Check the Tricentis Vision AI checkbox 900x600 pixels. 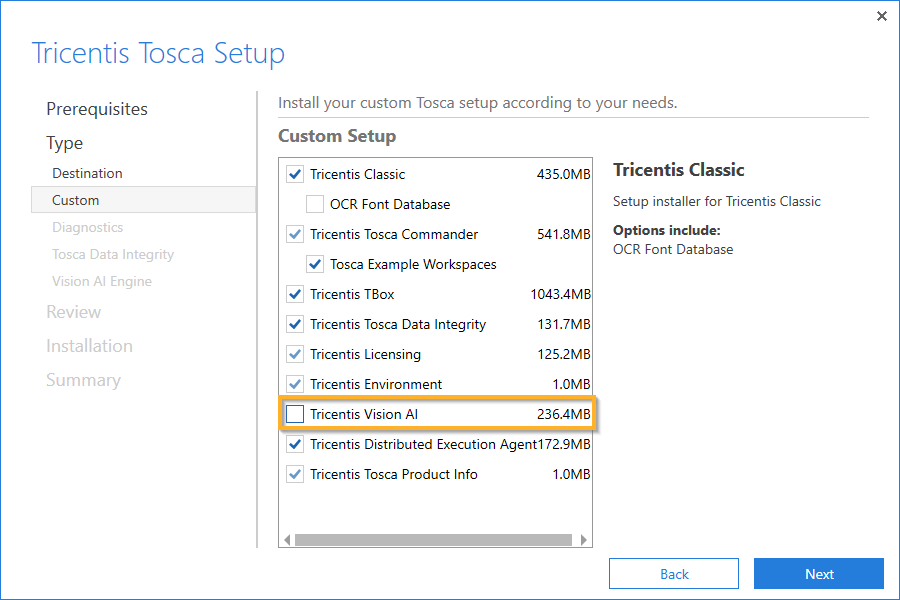click(295, 414)
